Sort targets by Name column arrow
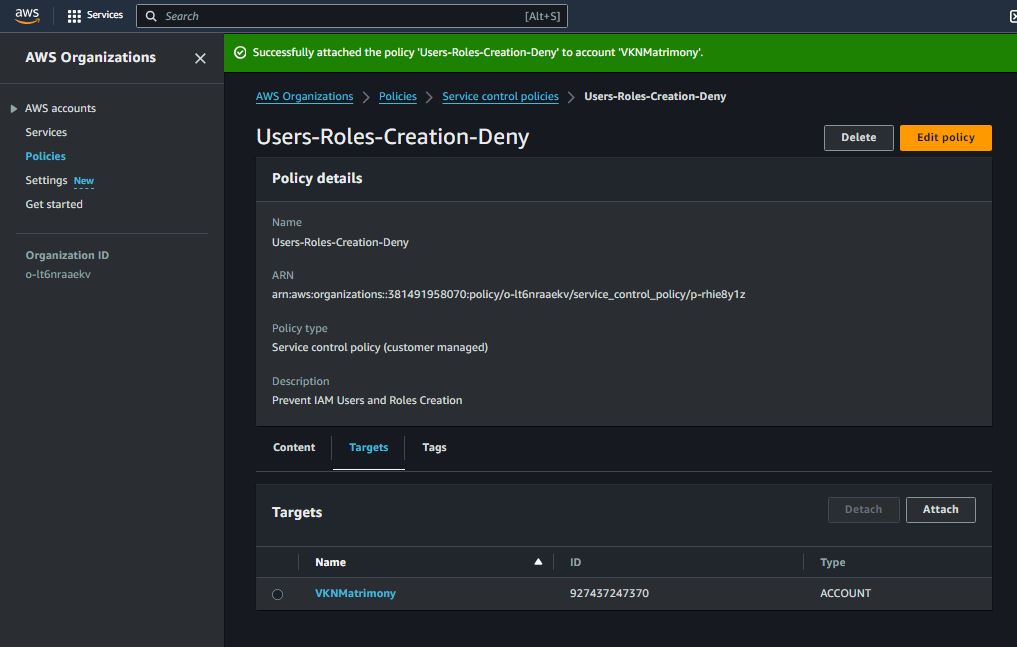 (x=538, y=562)
